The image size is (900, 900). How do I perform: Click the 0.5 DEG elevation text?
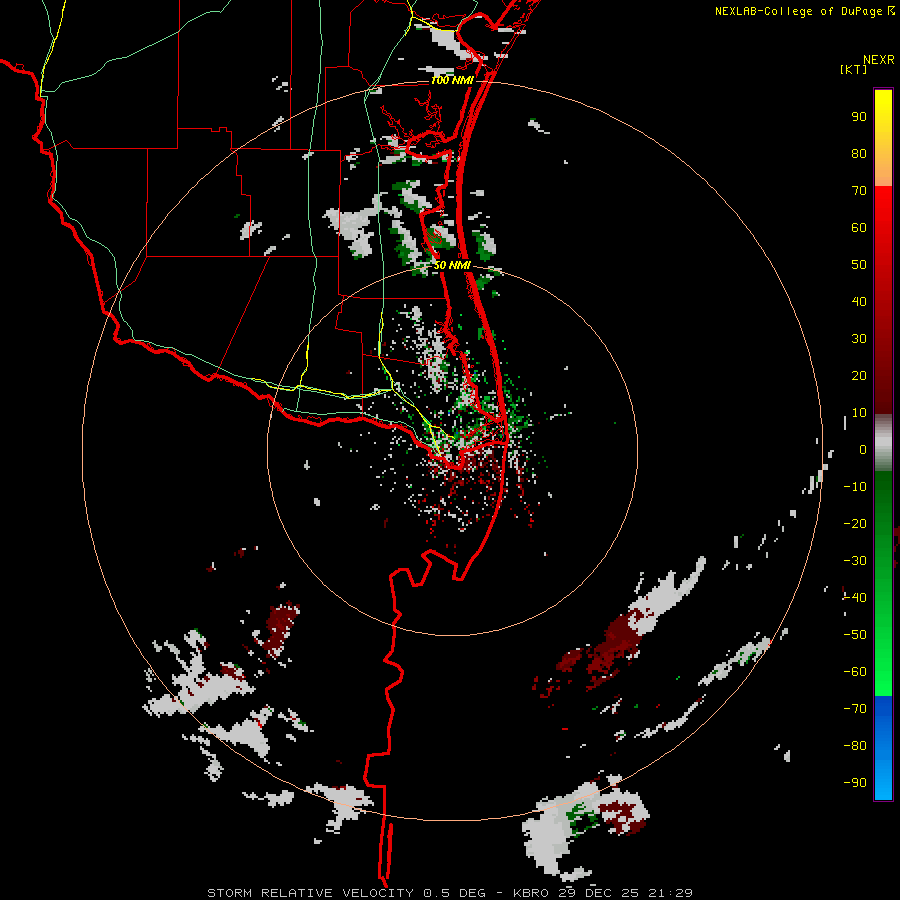(454, 893)
